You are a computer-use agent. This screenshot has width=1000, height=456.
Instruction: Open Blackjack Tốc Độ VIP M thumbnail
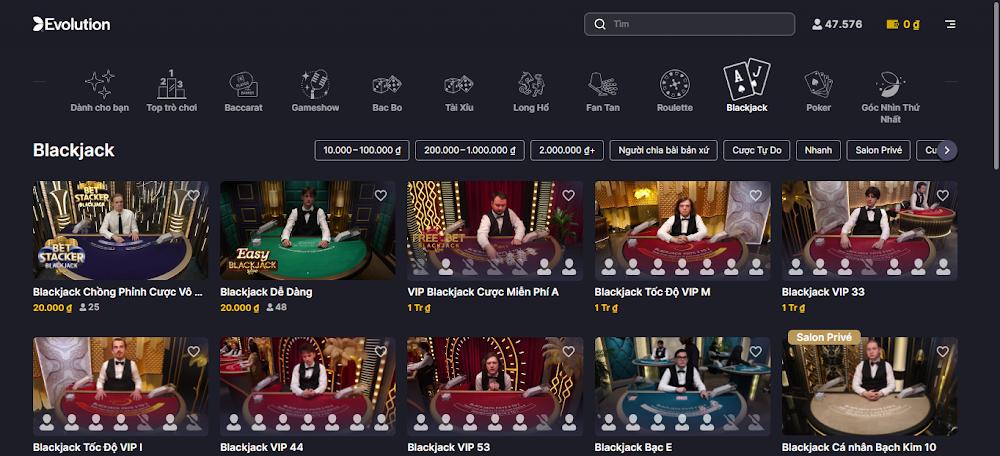coord(682,230)
